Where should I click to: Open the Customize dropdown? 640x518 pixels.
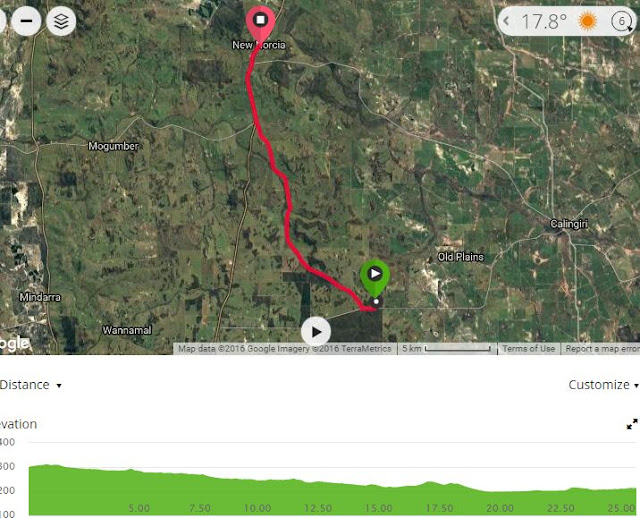pyautogui.click(x=603, y=385)
